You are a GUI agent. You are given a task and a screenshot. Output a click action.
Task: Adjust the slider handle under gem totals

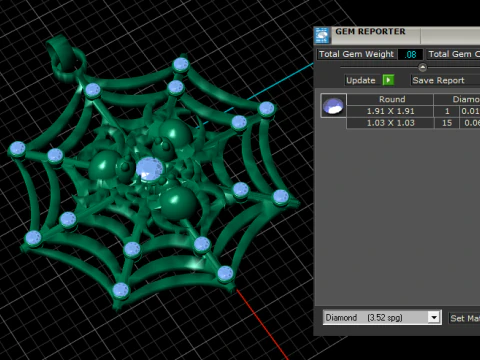click(422, 68)
